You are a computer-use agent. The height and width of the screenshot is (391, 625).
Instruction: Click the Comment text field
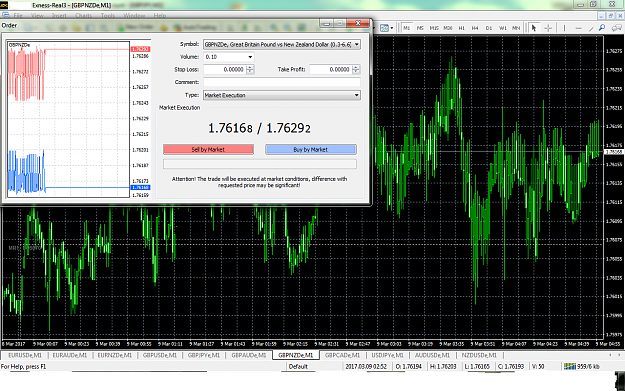(x=282, y=82)
